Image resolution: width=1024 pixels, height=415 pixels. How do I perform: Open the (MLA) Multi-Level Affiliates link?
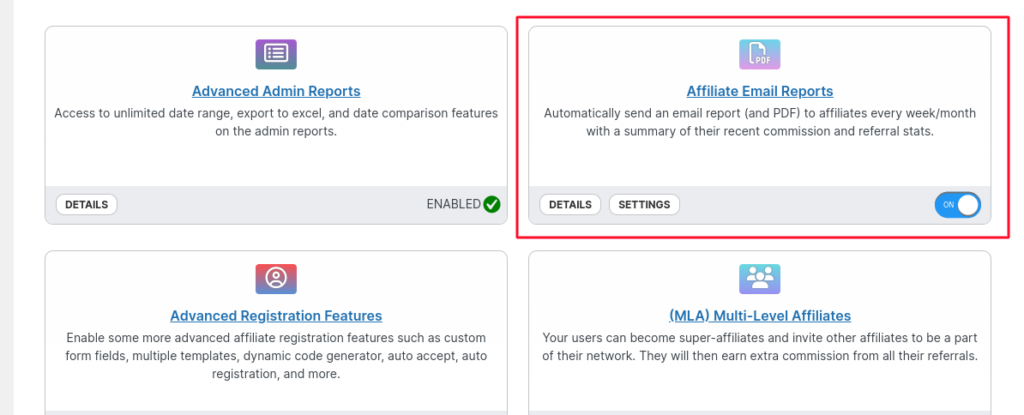(760, 316)
